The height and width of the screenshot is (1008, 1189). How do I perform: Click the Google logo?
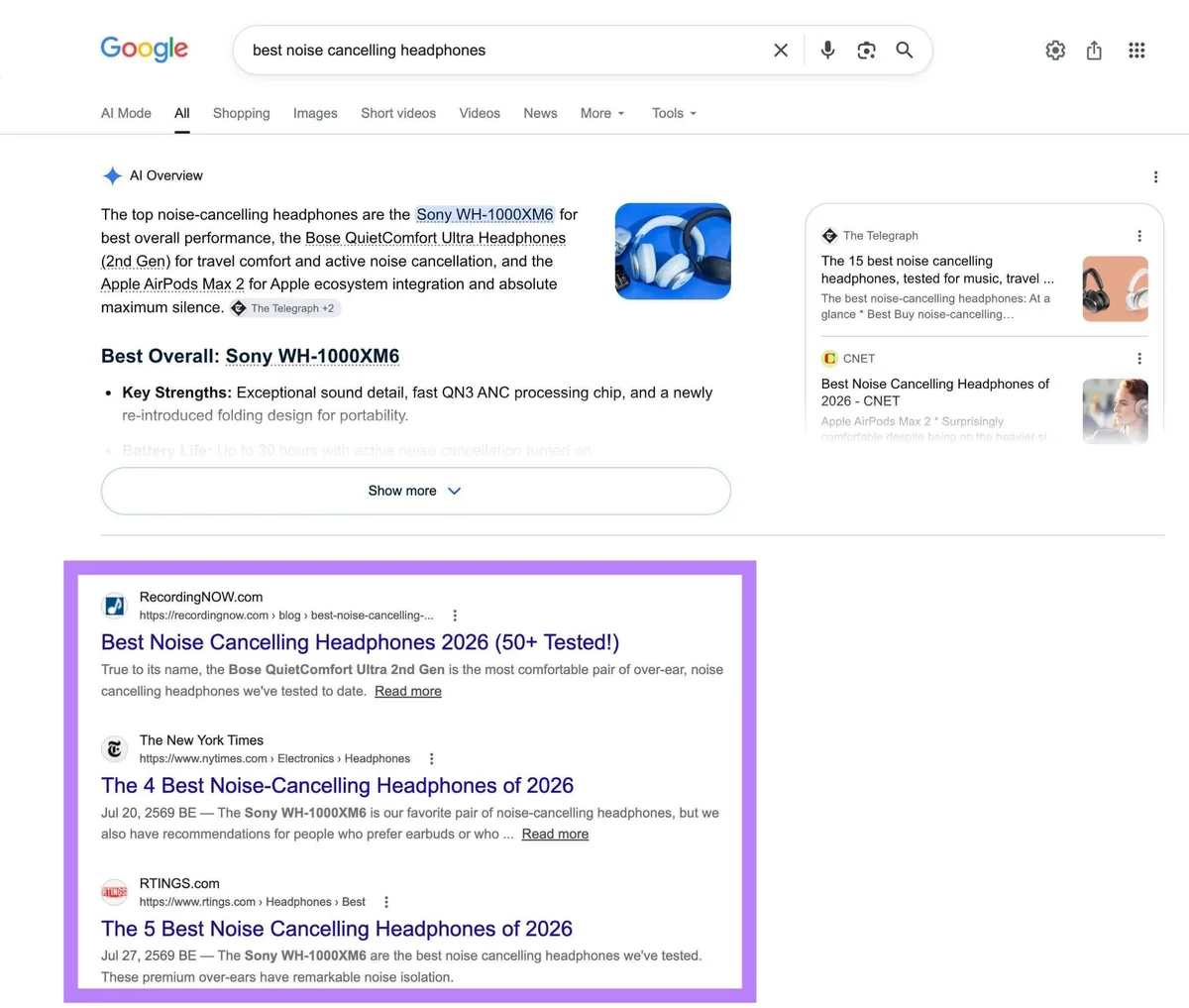click(x=144, y=49)
